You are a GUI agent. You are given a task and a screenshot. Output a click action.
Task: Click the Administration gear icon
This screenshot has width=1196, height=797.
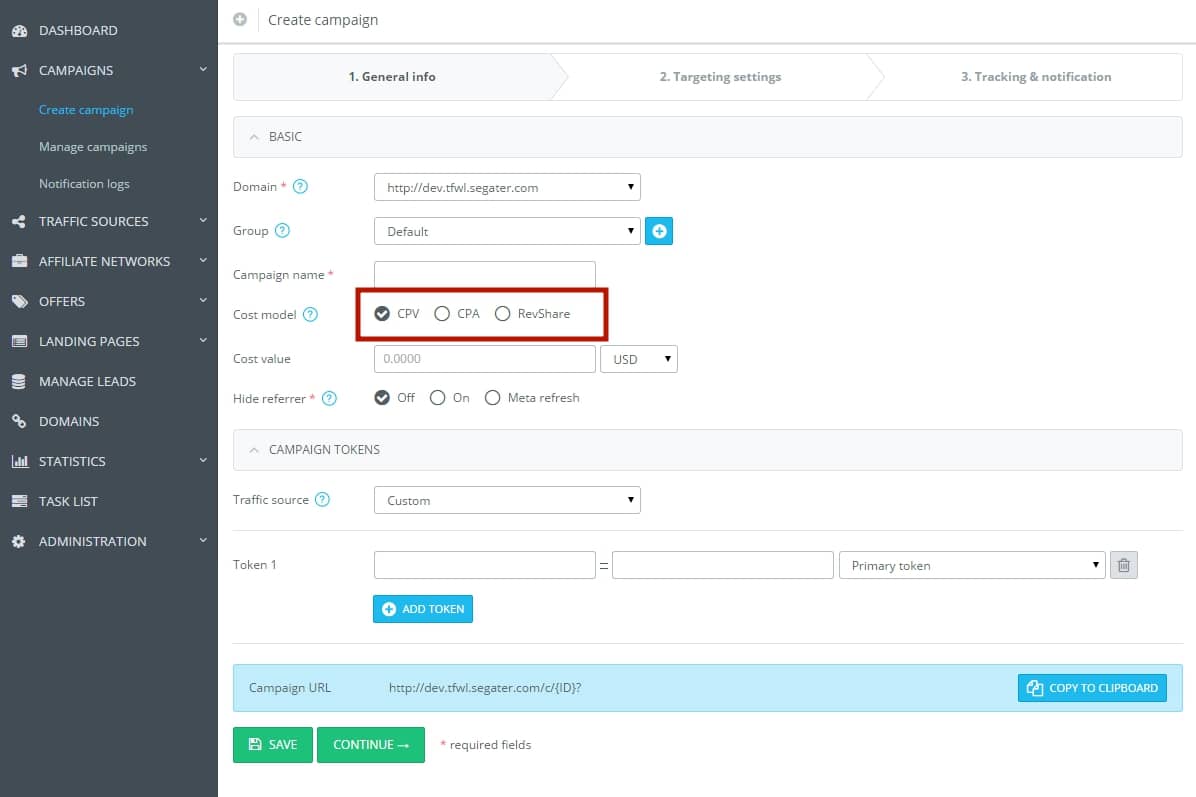(19, 542)
